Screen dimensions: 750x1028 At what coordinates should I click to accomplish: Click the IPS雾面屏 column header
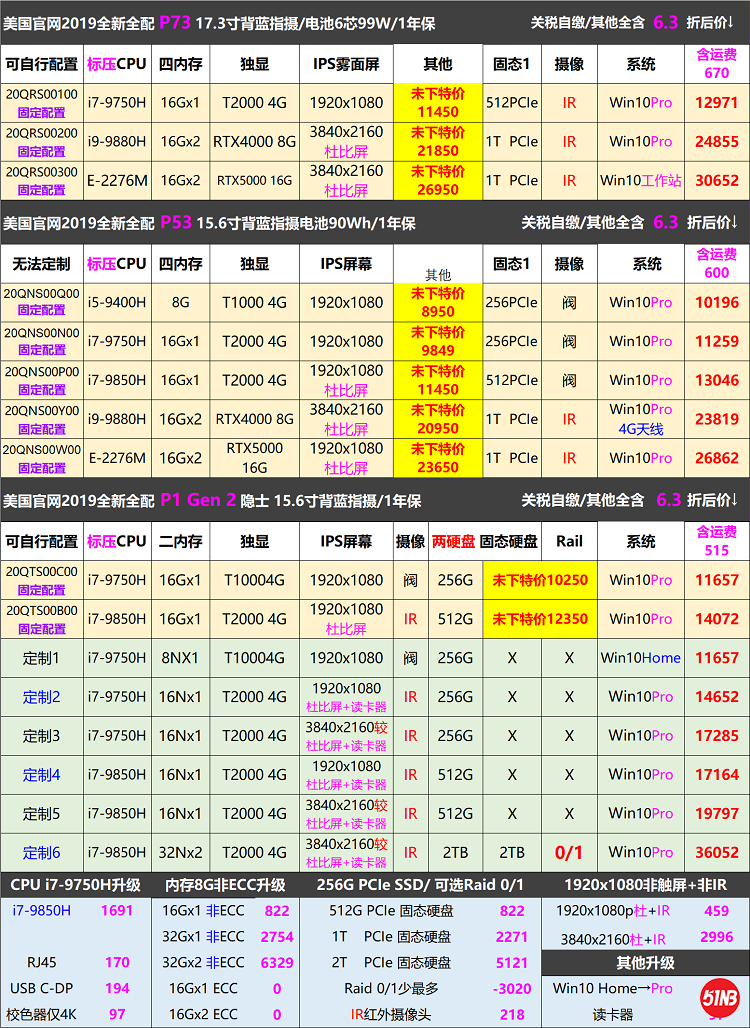click(346, 64)
